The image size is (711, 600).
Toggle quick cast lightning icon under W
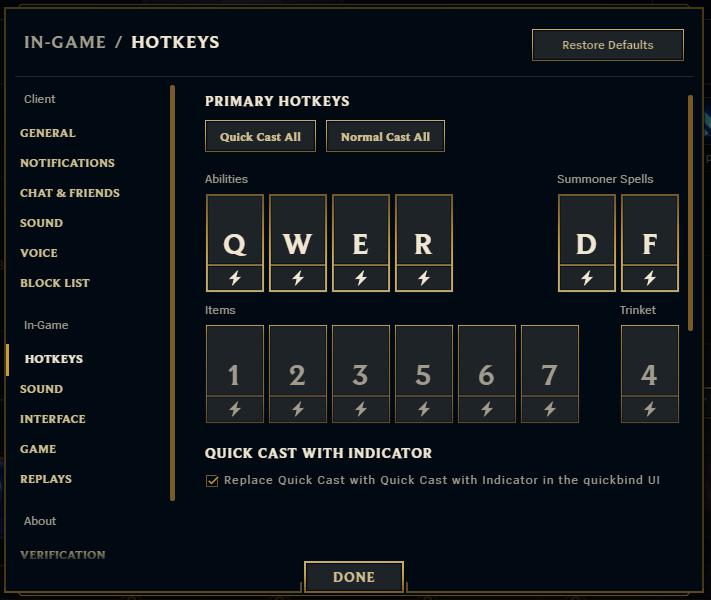click(x=298, y=278)
